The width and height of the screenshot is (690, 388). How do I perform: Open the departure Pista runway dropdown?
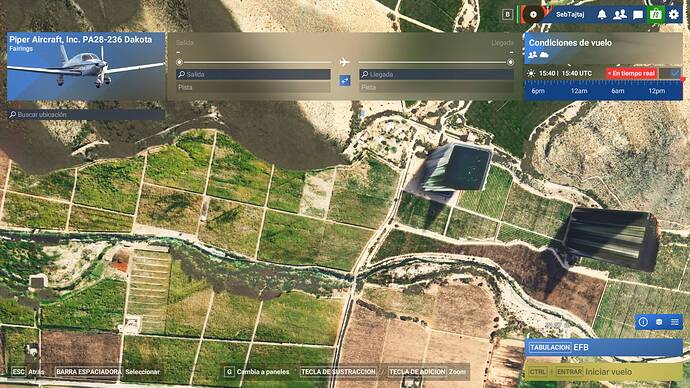[x=253, y=87]
